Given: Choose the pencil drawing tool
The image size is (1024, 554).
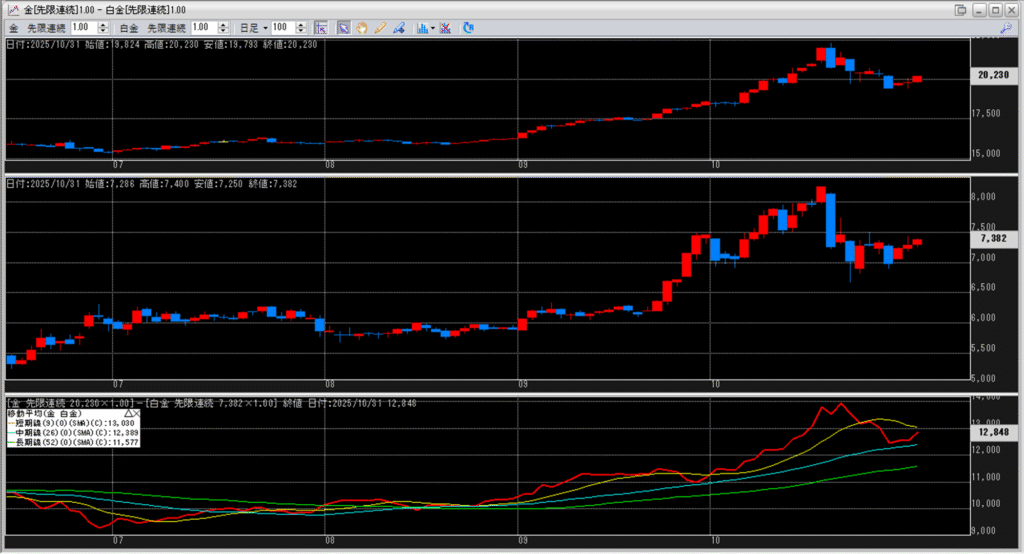Looking at the screenshot, I should pos(380,27).
